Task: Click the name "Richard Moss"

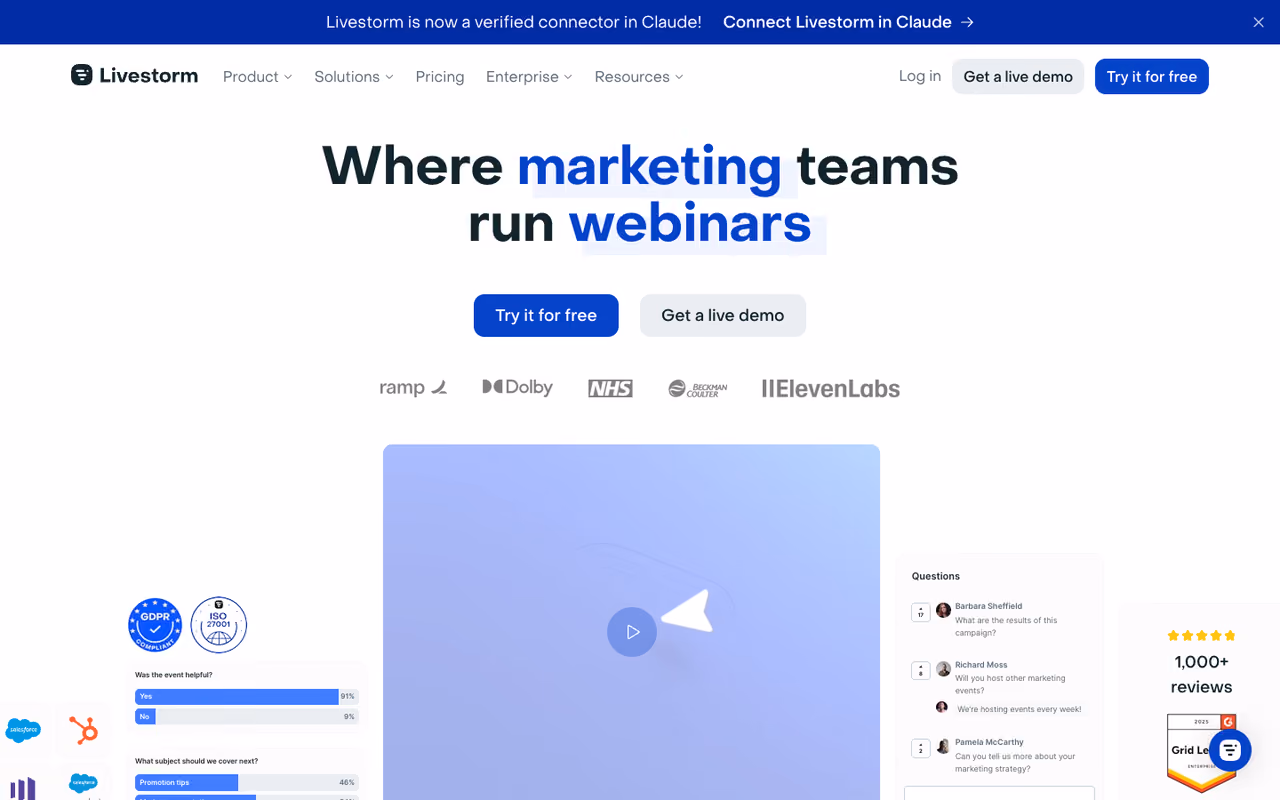Action: (981, 665)
